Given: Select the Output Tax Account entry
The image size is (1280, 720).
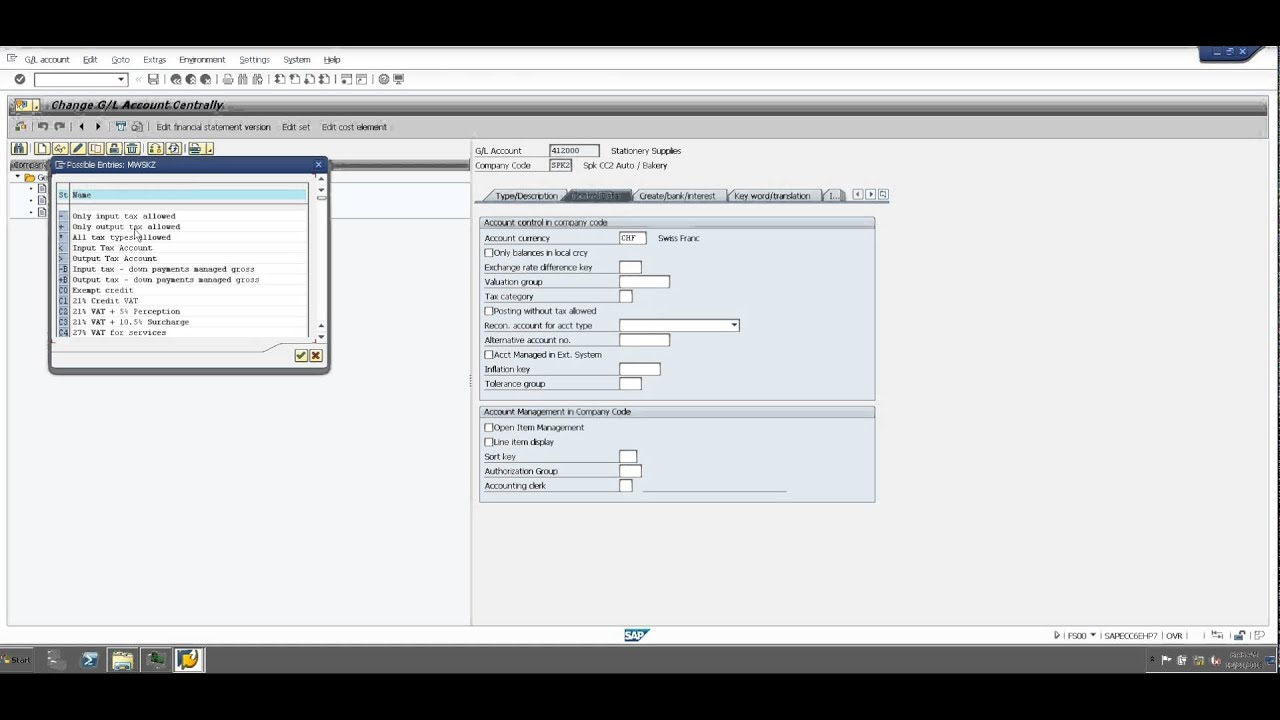Looking at the screenshot, I should 114,258.
